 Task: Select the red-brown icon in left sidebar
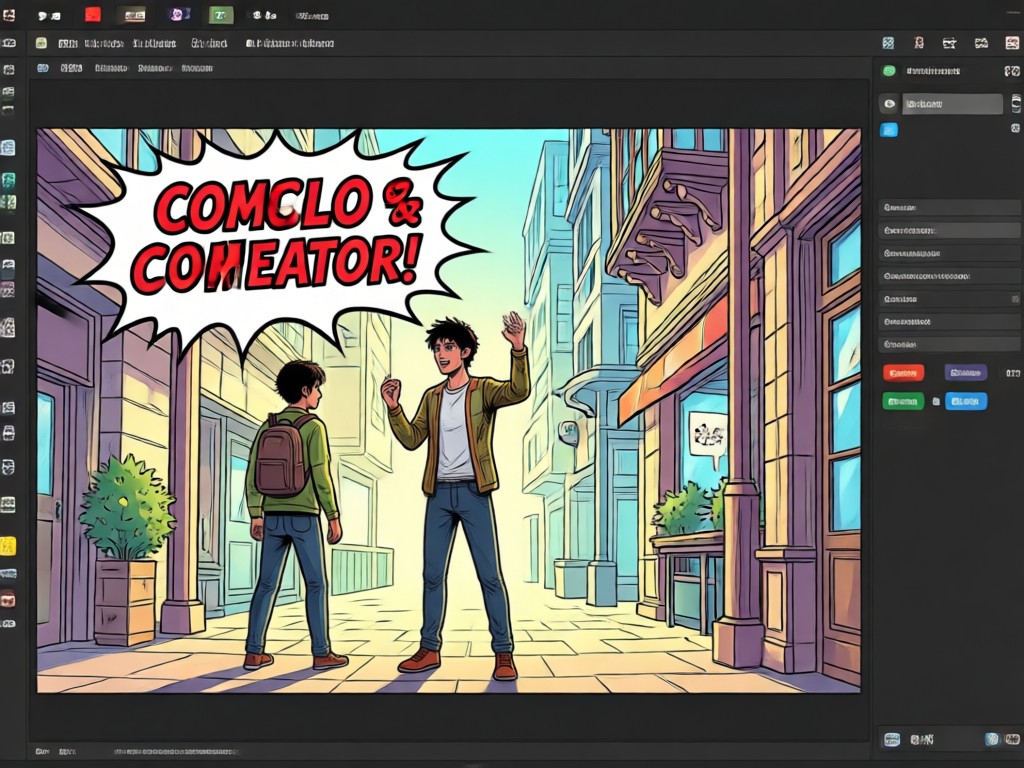pos(8,598)
